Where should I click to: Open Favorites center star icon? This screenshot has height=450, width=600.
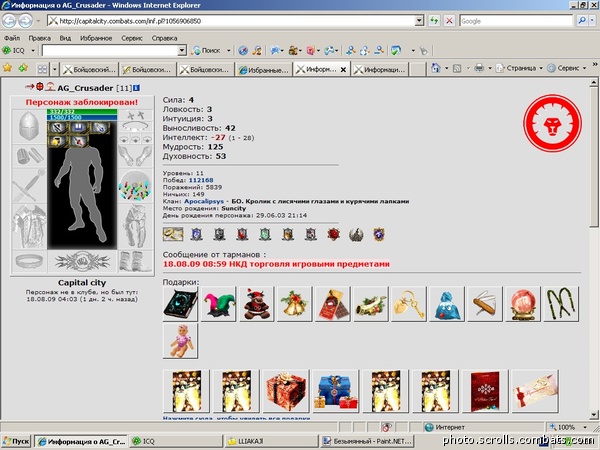point(7,68)
